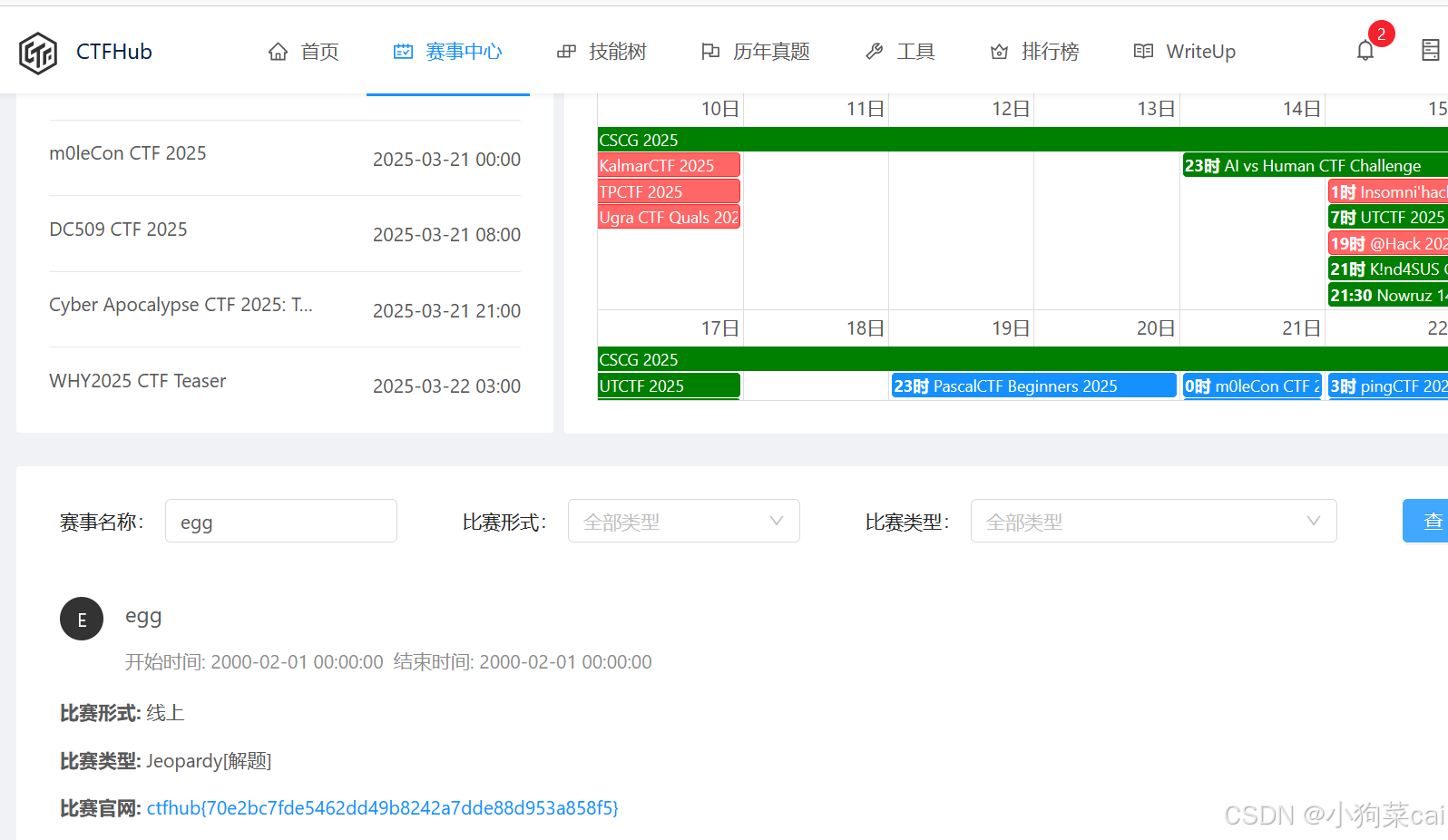Viewport: 1448px width, 840px height.
Task: Open the ctfhub flag link under 比赛官网
Action: [382, 807]
